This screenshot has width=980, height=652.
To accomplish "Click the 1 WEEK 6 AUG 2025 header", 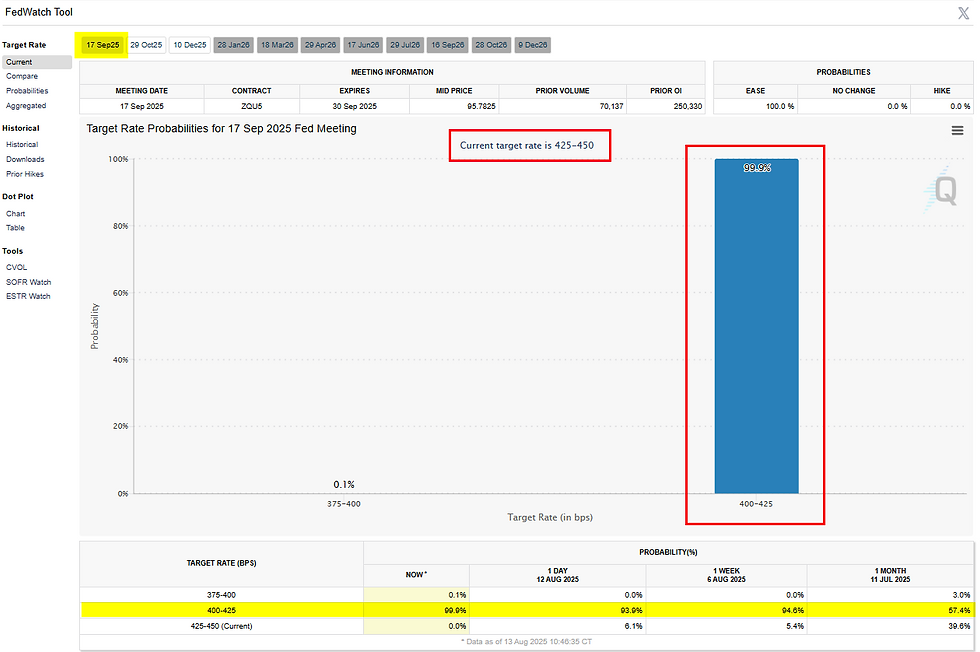I will [726, 575].
